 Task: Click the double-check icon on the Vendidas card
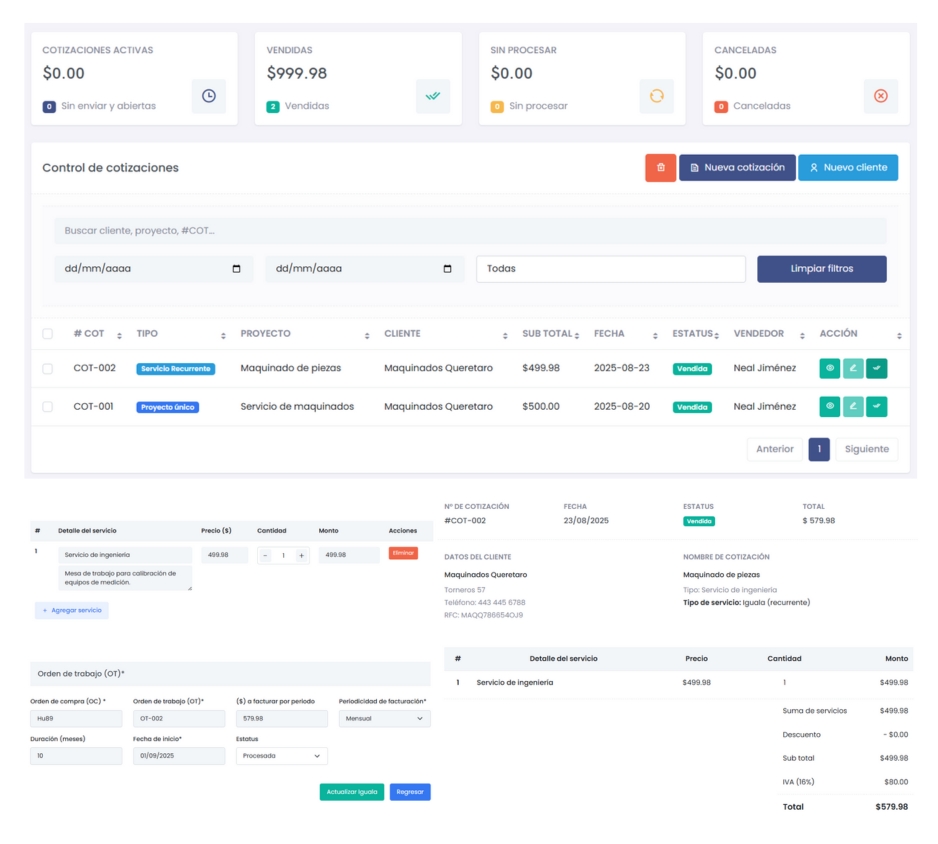(x=432, y=95)
